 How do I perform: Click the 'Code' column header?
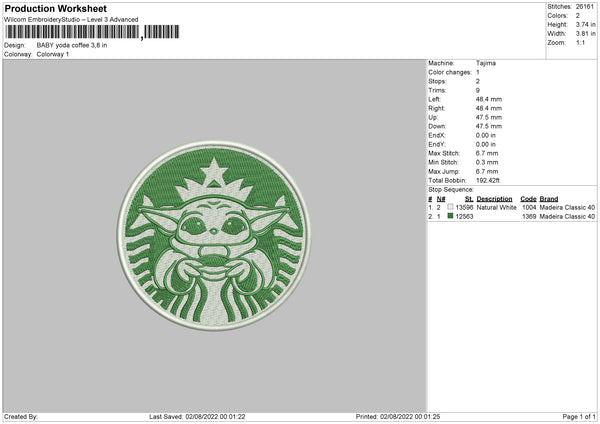pyautogui.click(x=528, y=199)
